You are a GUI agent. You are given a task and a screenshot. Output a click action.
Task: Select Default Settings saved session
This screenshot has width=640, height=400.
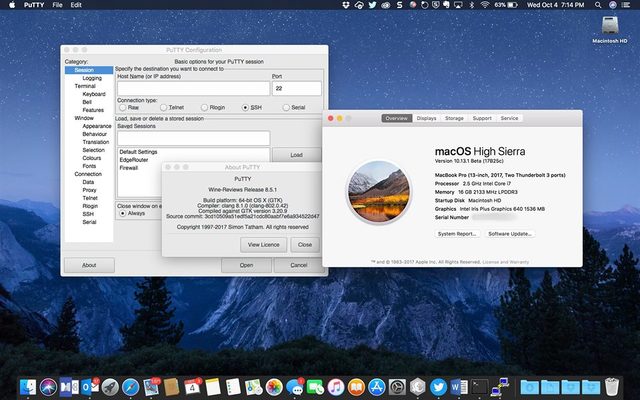point(138,152)
